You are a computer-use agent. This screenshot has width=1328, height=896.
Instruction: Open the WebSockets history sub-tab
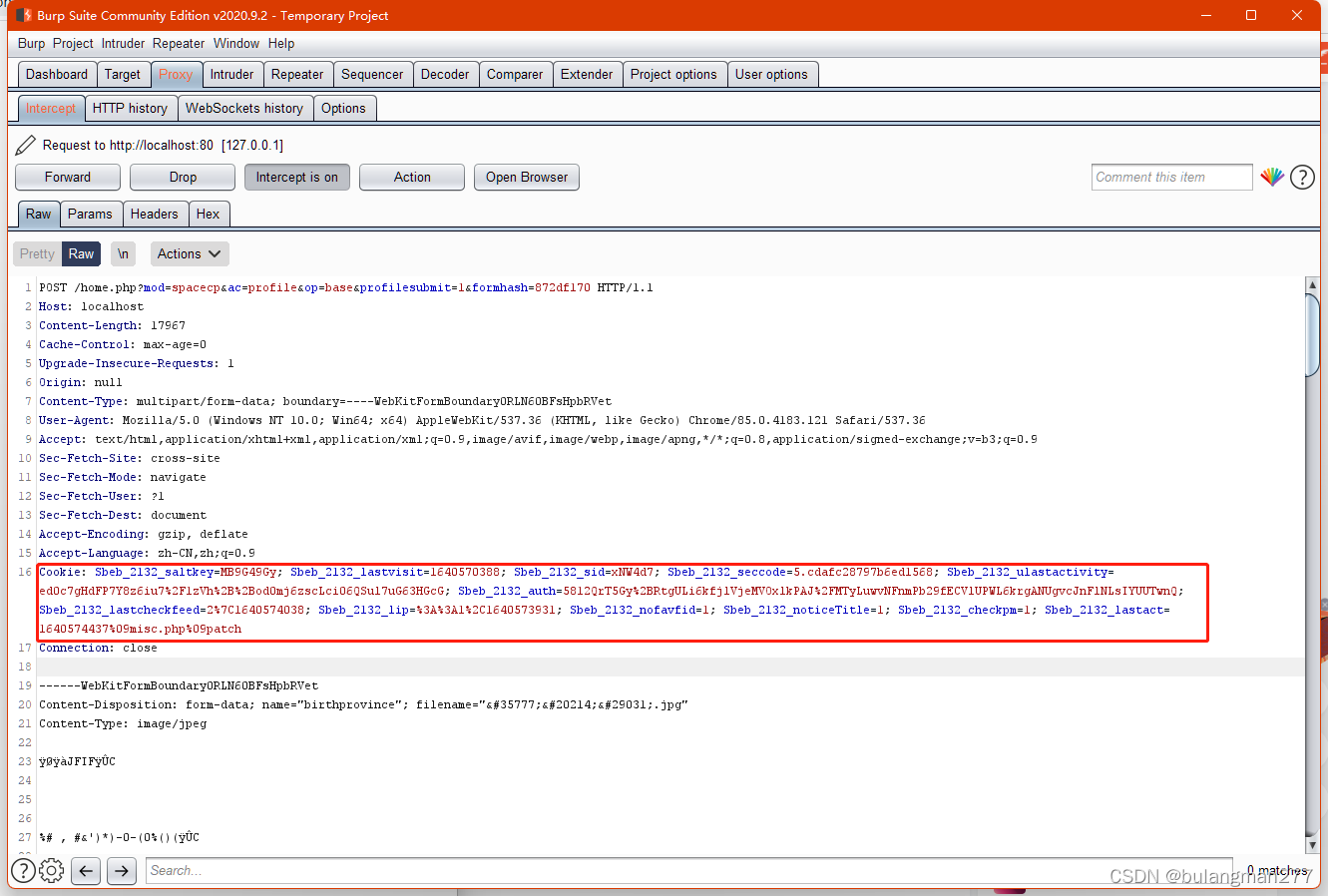point(244,108)
